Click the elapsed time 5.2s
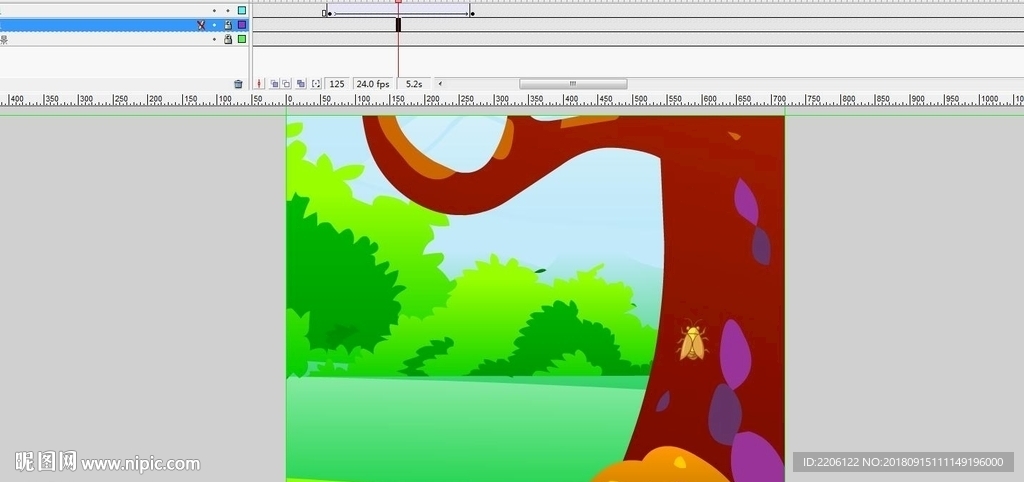1024x482 pixels. click(414, 84)
